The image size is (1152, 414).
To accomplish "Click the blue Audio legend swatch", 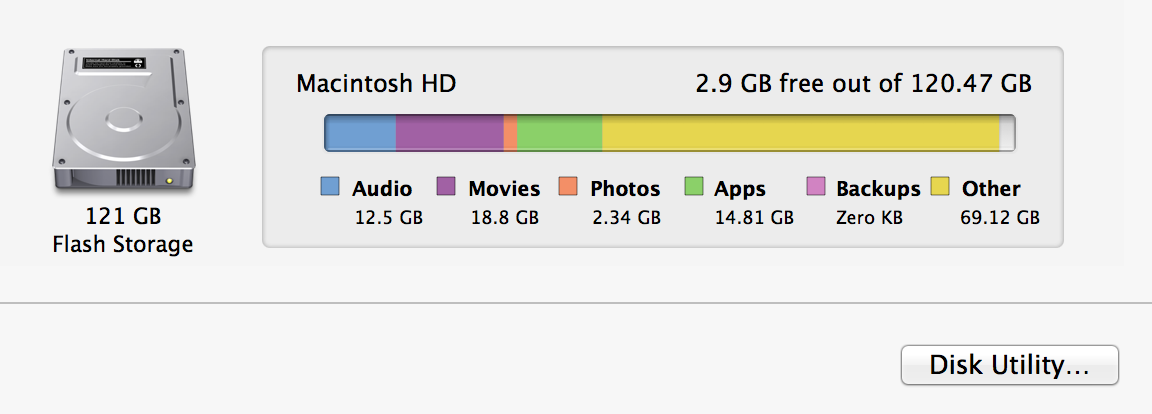I will [x=330, y=186].
